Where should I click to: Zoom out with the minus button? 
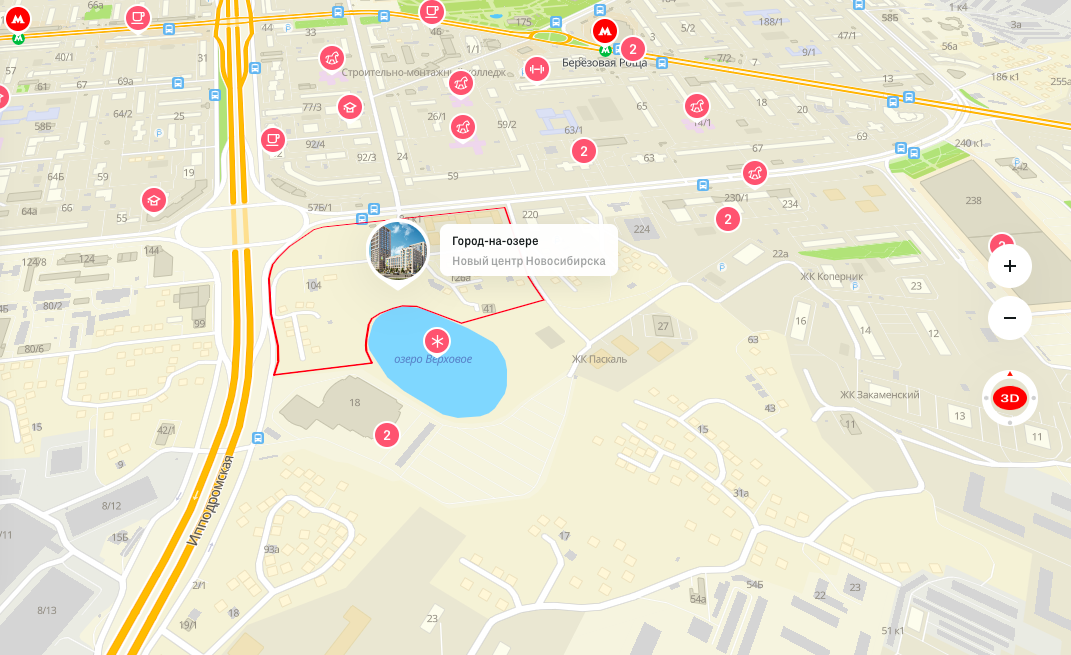coord(1010,318)
